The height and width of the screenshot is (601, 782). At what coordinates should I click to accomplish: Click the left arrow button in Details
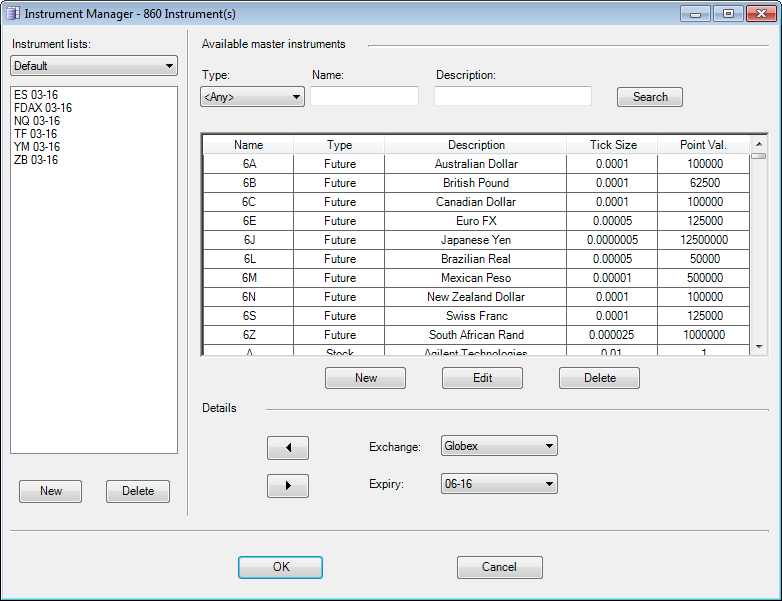(x=288, y=448)
